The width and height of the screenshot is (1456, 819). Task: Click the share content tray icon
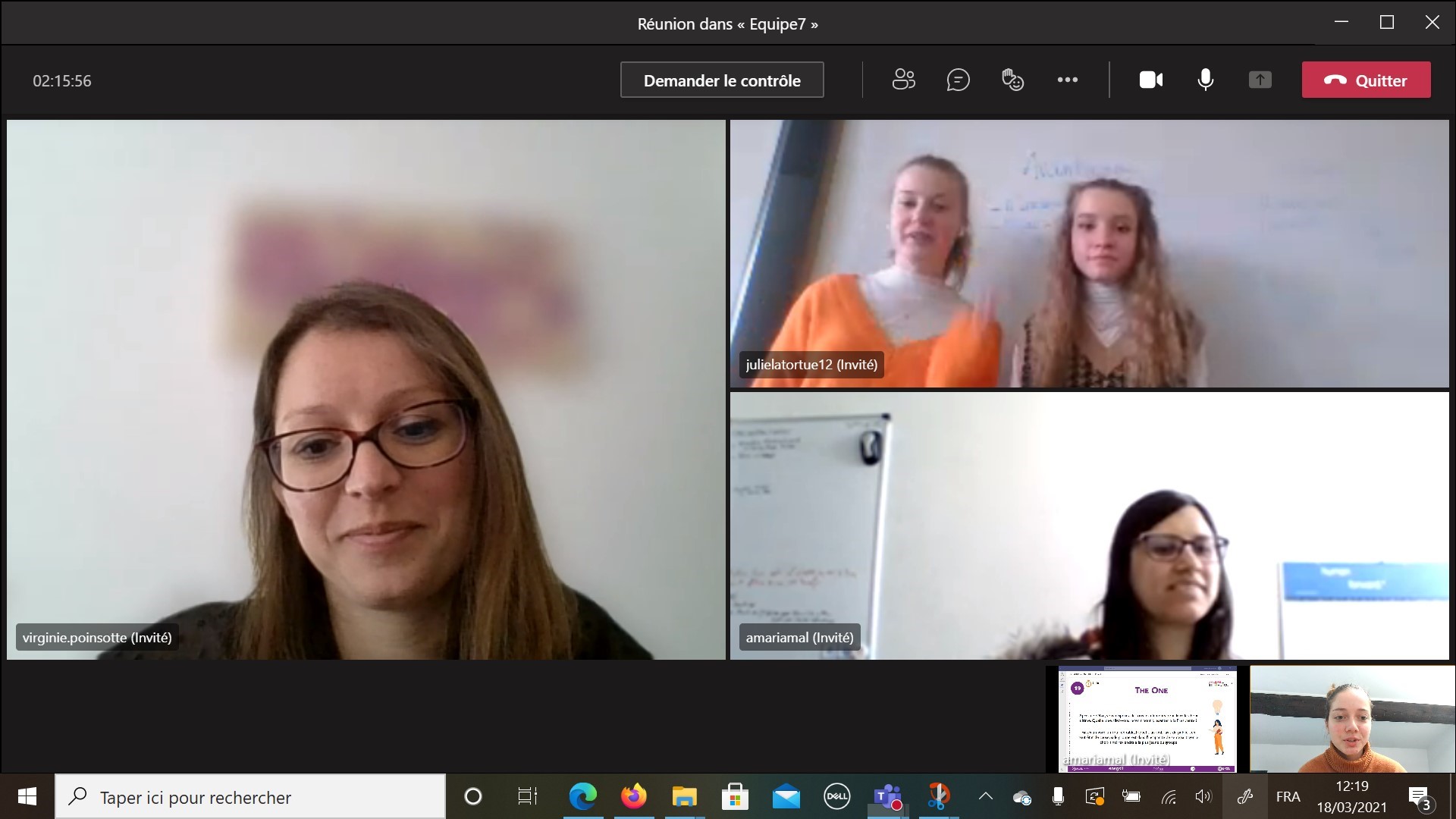pyautogui.click(x=1260, y=80)
